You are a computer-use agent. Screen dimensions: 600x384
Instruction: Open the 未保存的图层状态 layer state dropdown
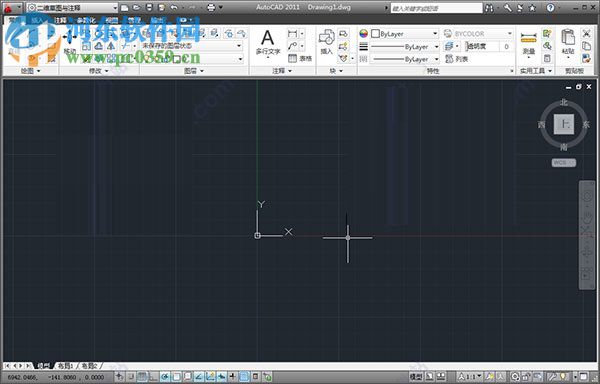(x=192, y=46)
